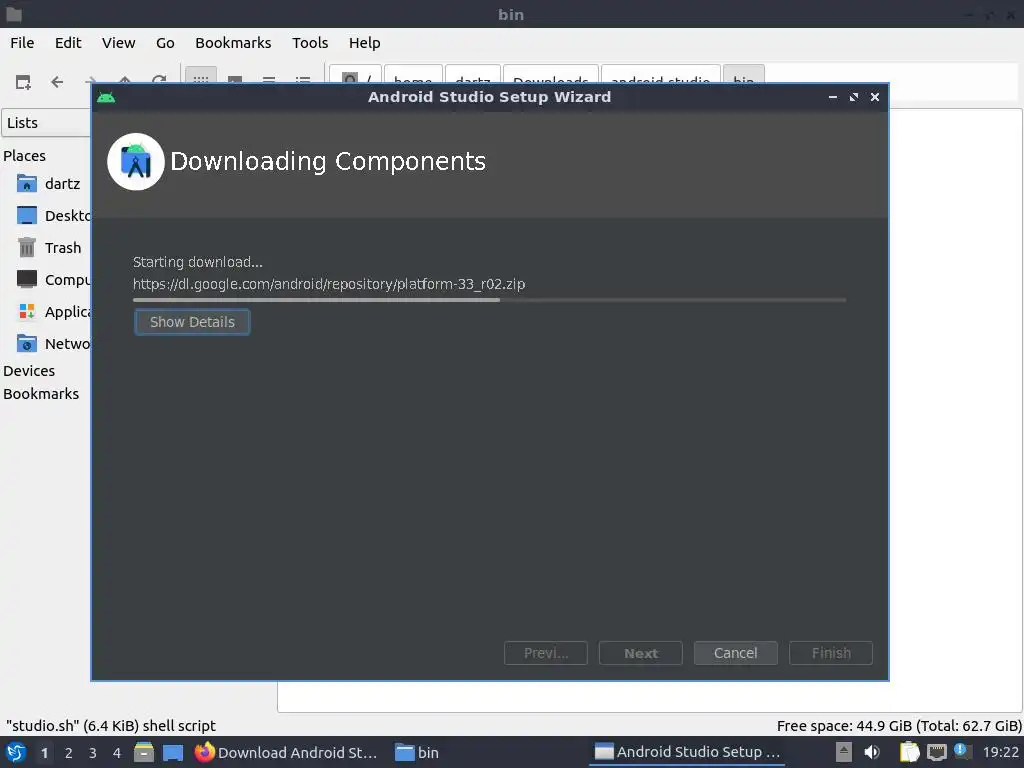Open the volume control tray icon
Viewport: 1024px width, 768px height.
(x=872, y=752)
